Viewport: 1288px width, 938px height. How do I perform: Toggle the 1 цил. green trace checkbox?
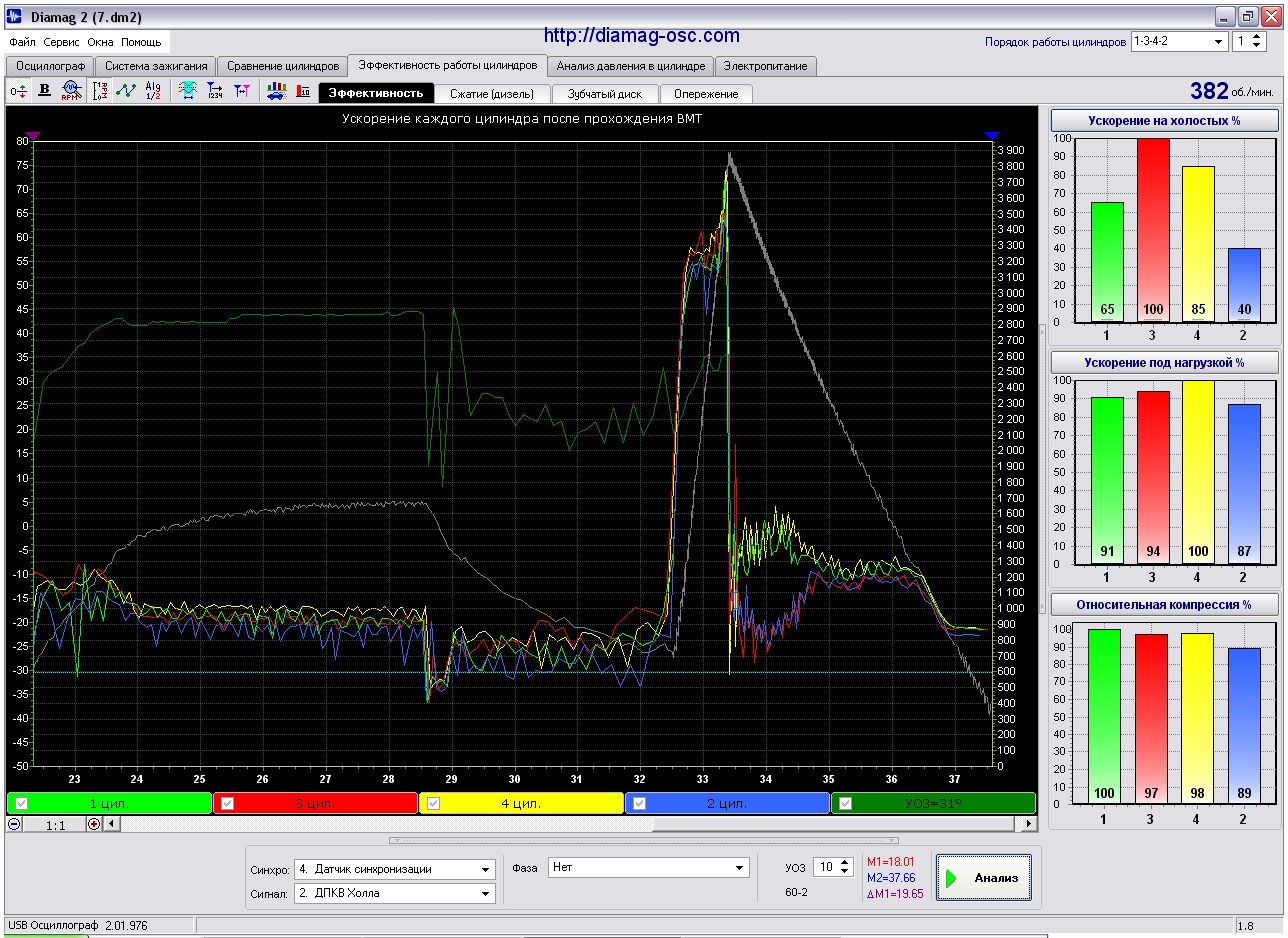click(x=21, y=803)
